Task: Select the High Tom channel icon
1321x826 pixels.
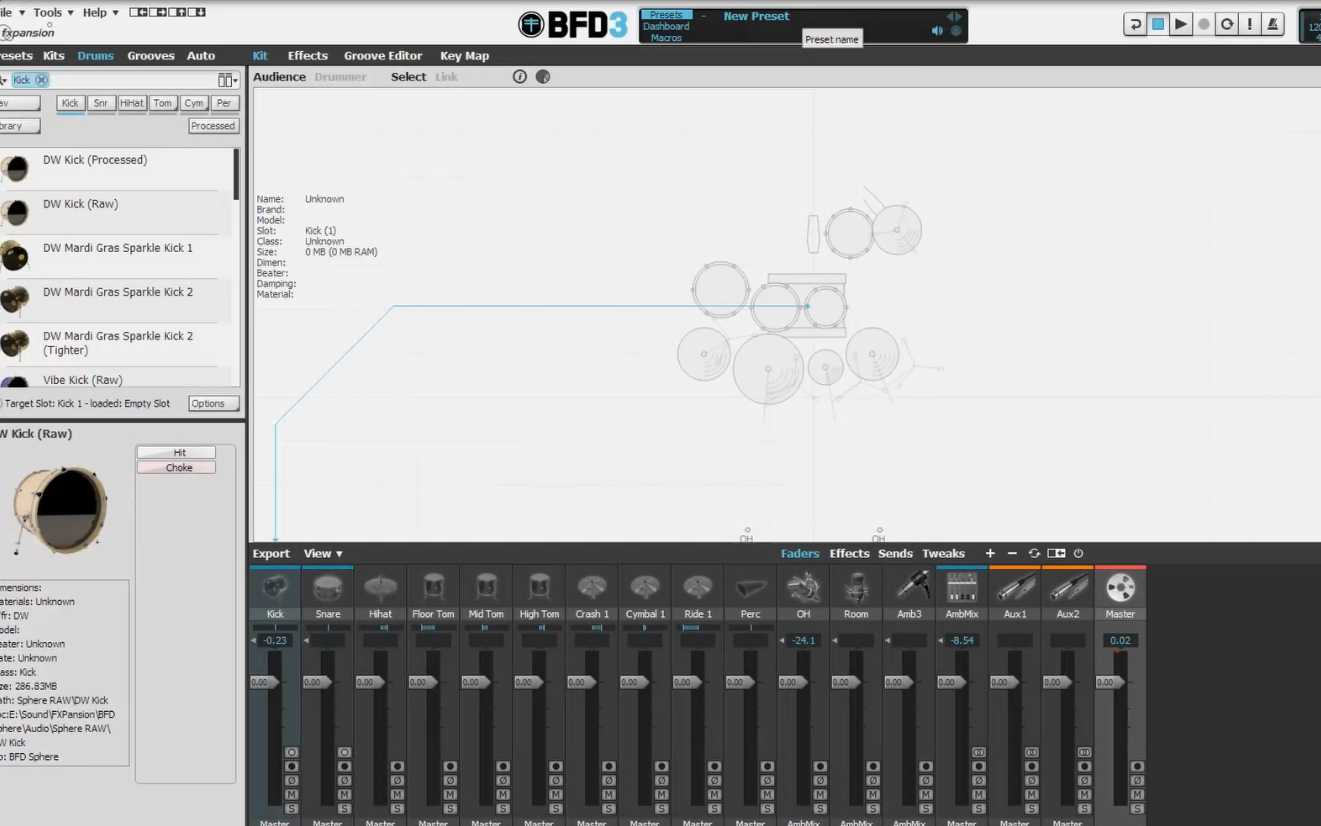Action: [539, 588]
